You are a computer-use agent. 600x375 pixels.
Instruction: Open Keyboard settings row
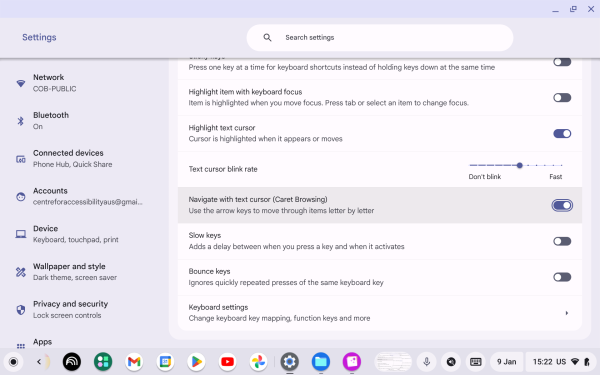coord(380,313)
